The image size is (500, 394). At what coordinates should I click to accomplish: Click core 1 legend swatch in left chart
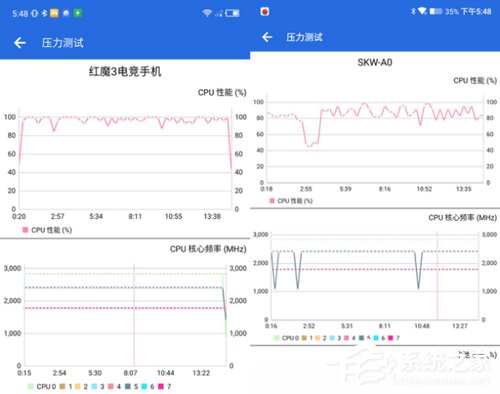click(x=62, y=386)
